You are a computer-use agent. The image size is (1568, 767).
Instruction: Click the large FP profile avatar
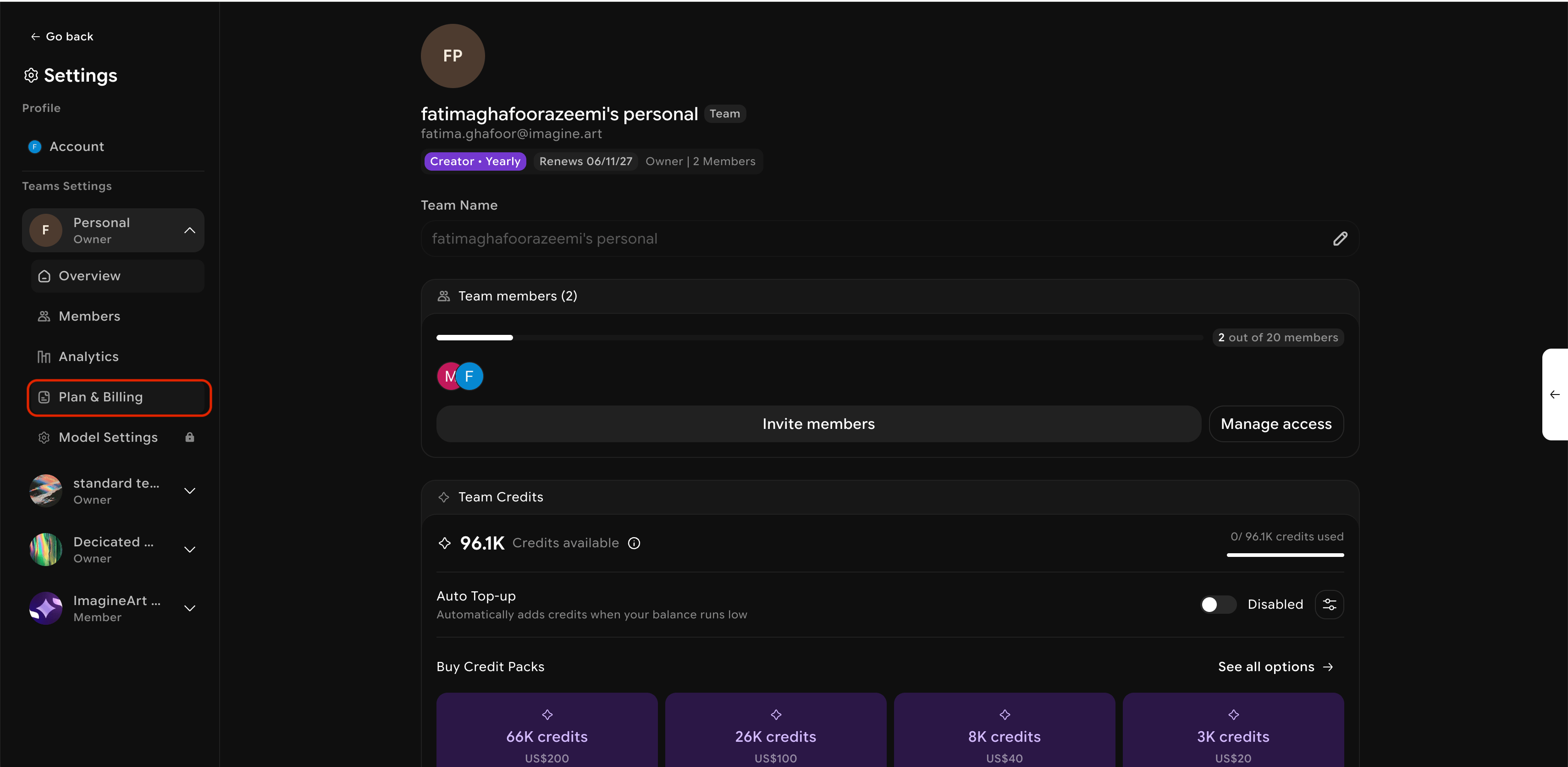(x=452, y=56)
